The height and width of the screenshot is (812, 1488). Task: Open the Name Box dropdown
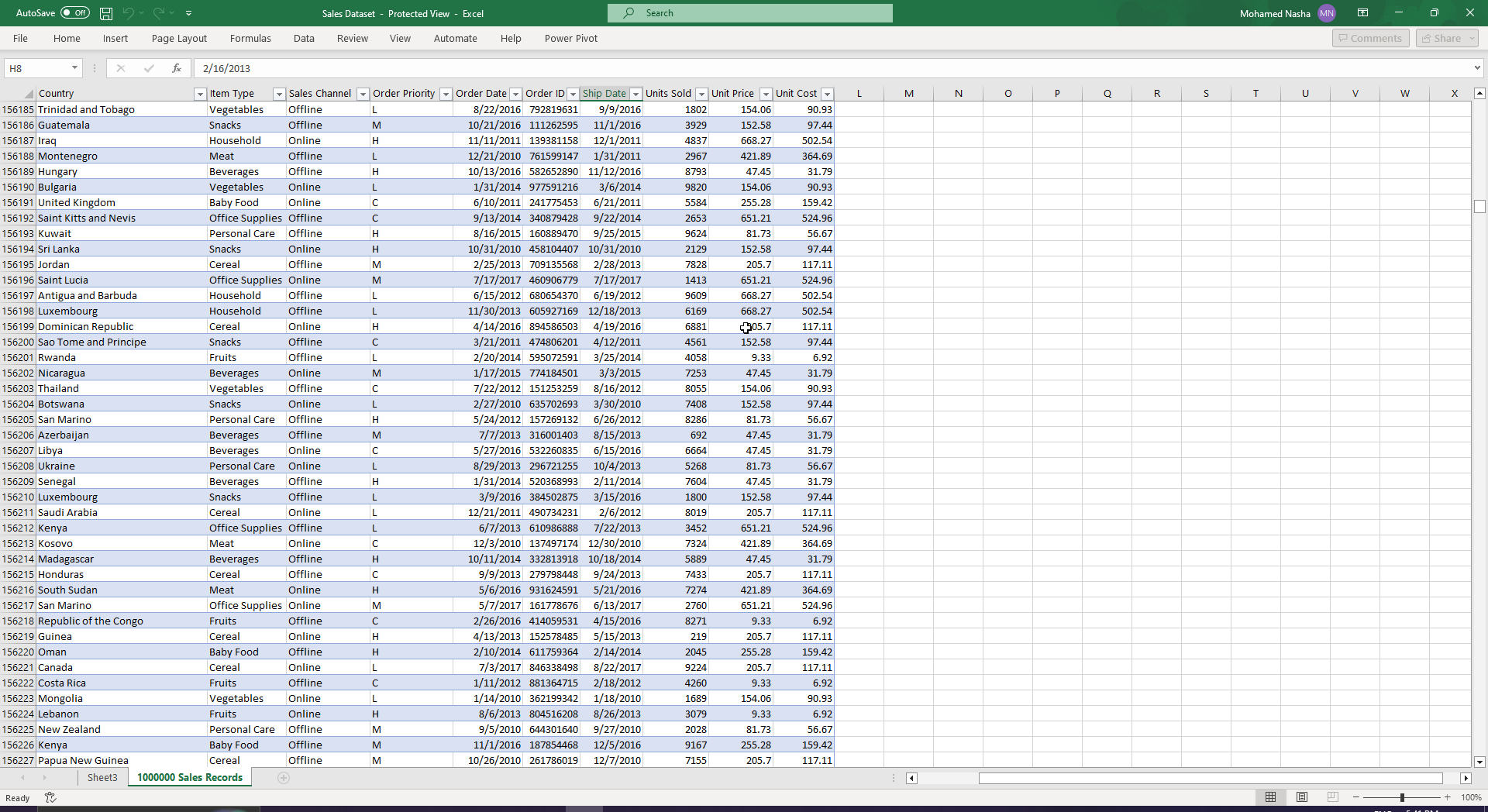[x=74, y=68]
